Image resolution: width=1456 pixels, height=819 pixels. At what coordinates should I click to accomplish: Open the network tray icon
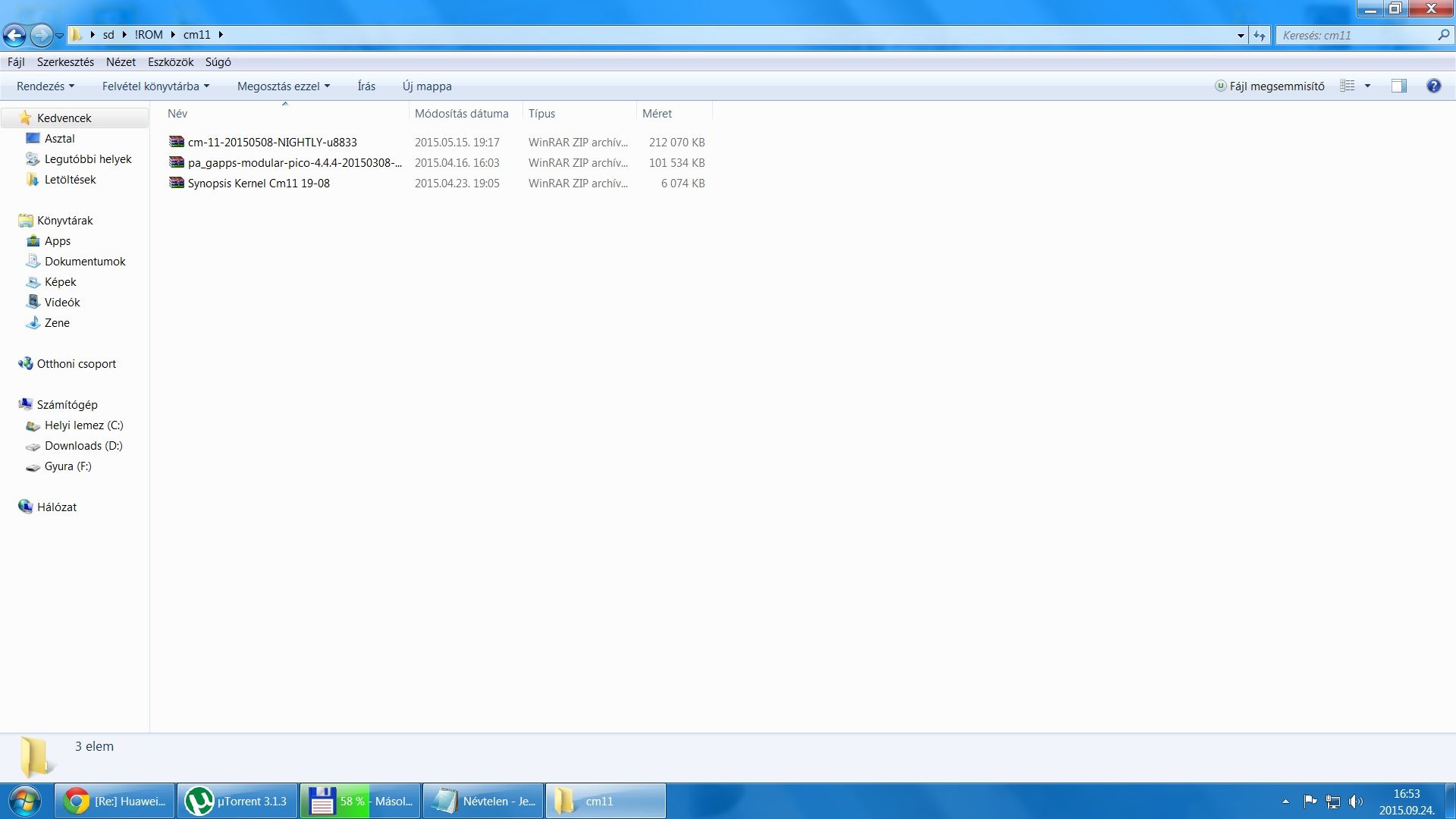[1332, 802]
